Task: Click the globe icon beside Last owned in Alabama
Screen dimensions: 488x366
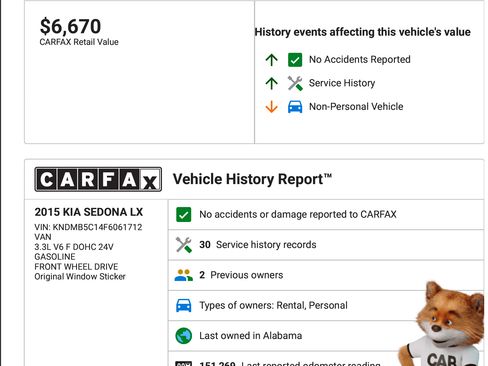Action: pos(183,336)
